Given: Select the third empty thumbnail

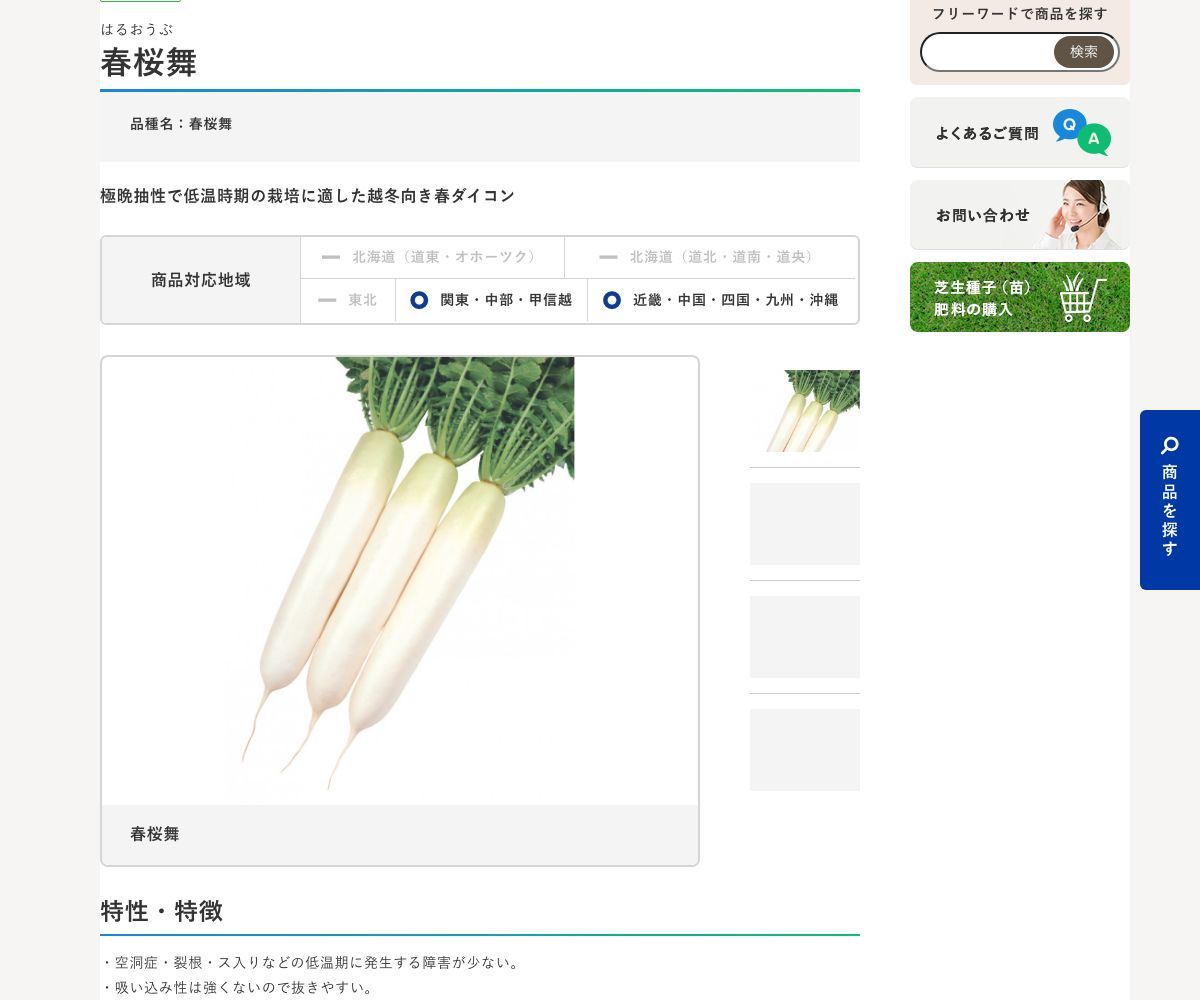Looking at the screenshot, I should pyautogui.click(x=805, y=637).
